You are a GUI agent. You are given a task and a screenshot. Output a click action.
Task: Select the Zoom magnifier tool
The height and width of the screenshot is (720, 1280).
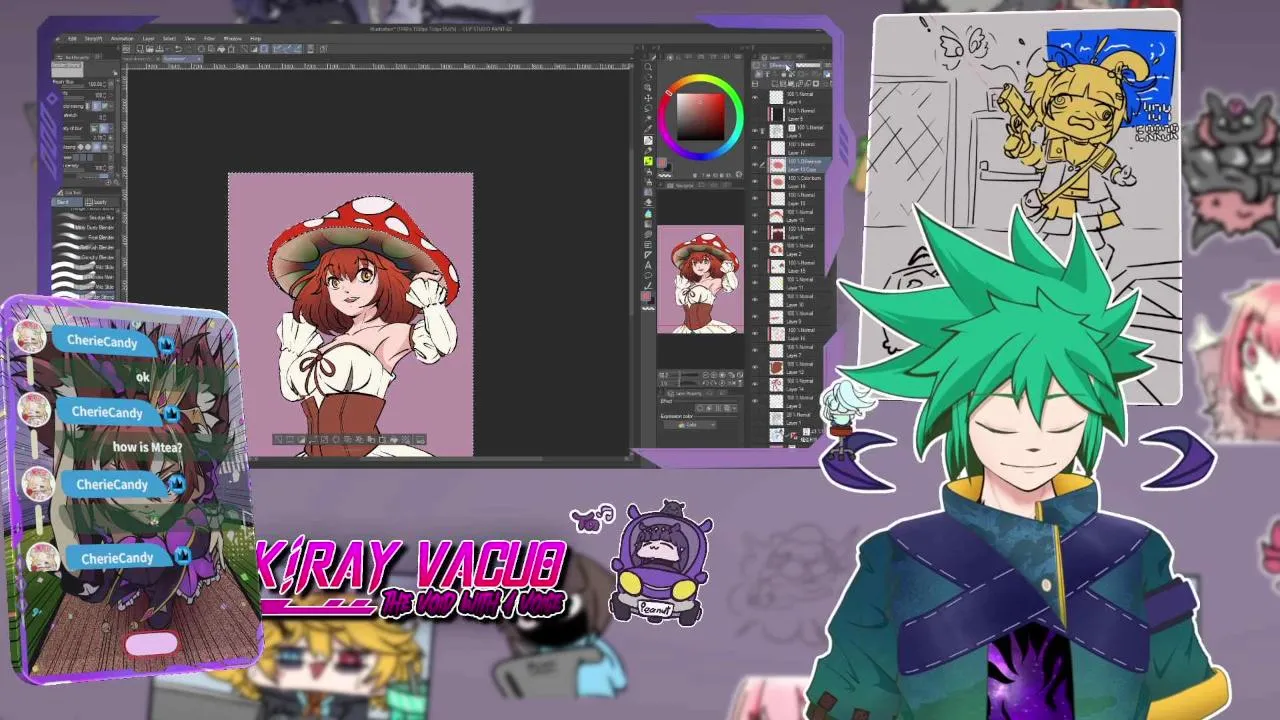648,67
